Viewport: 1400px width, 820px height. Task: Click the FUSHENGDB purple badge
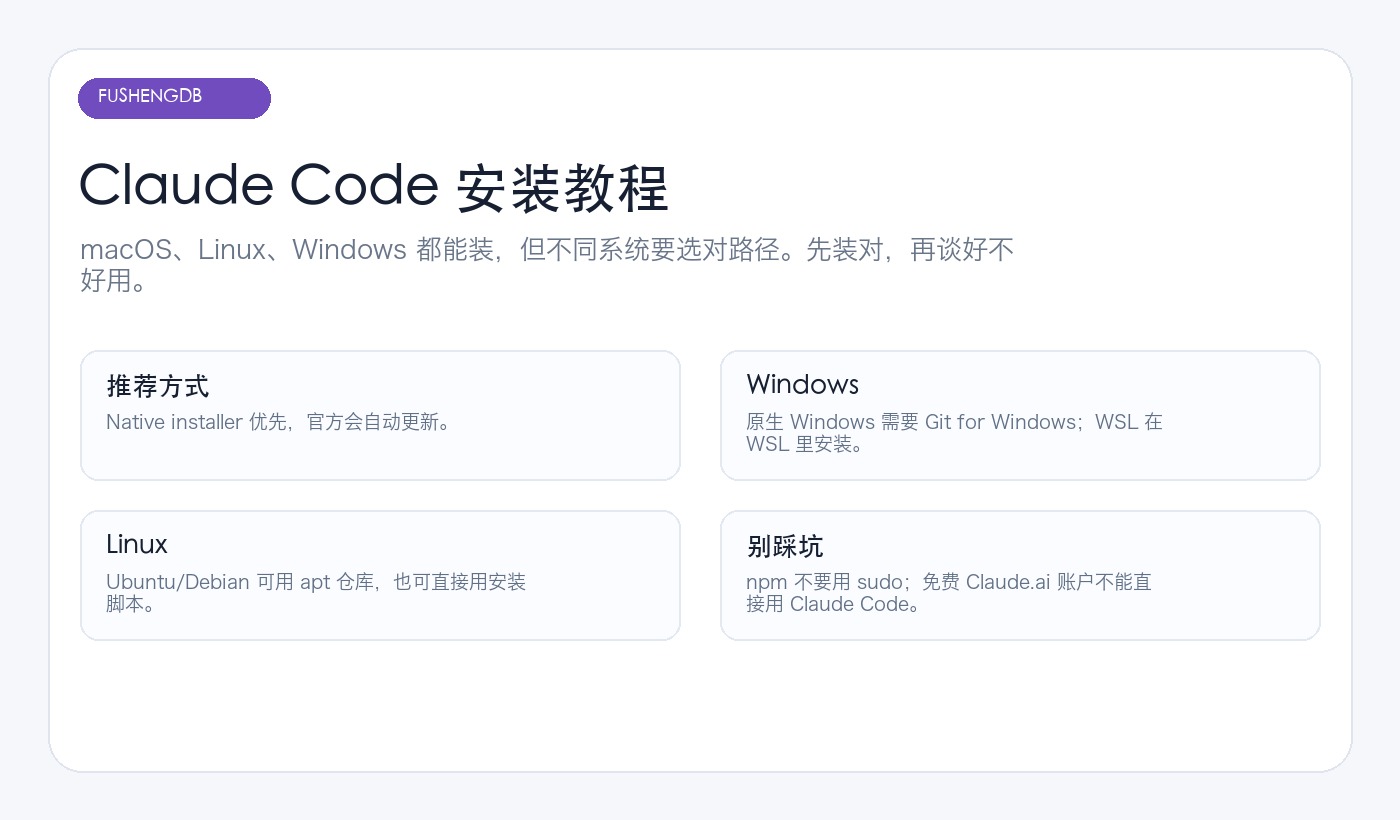[x=174, y=98]
